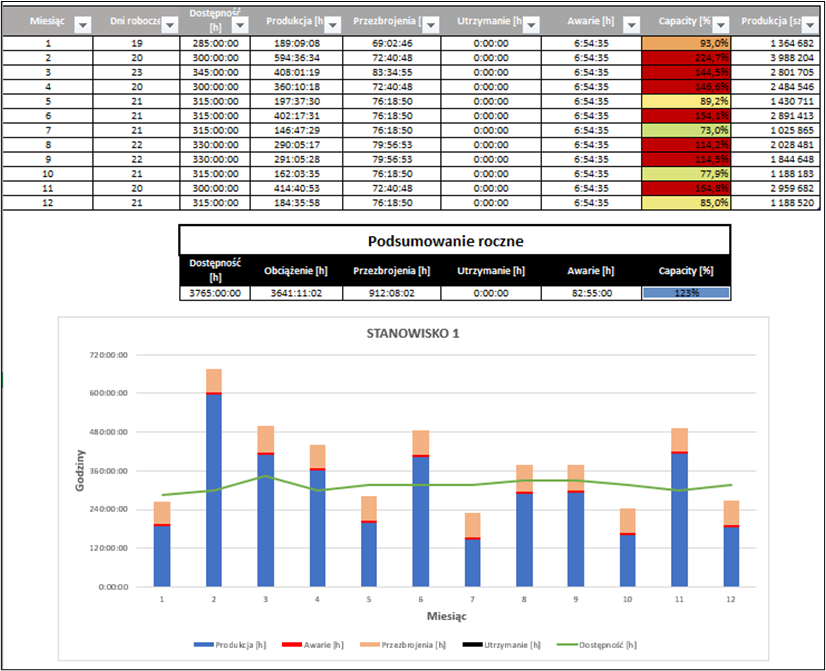Click the blue bar for month 2
The image size is (826, 671).
click(213, 490)
